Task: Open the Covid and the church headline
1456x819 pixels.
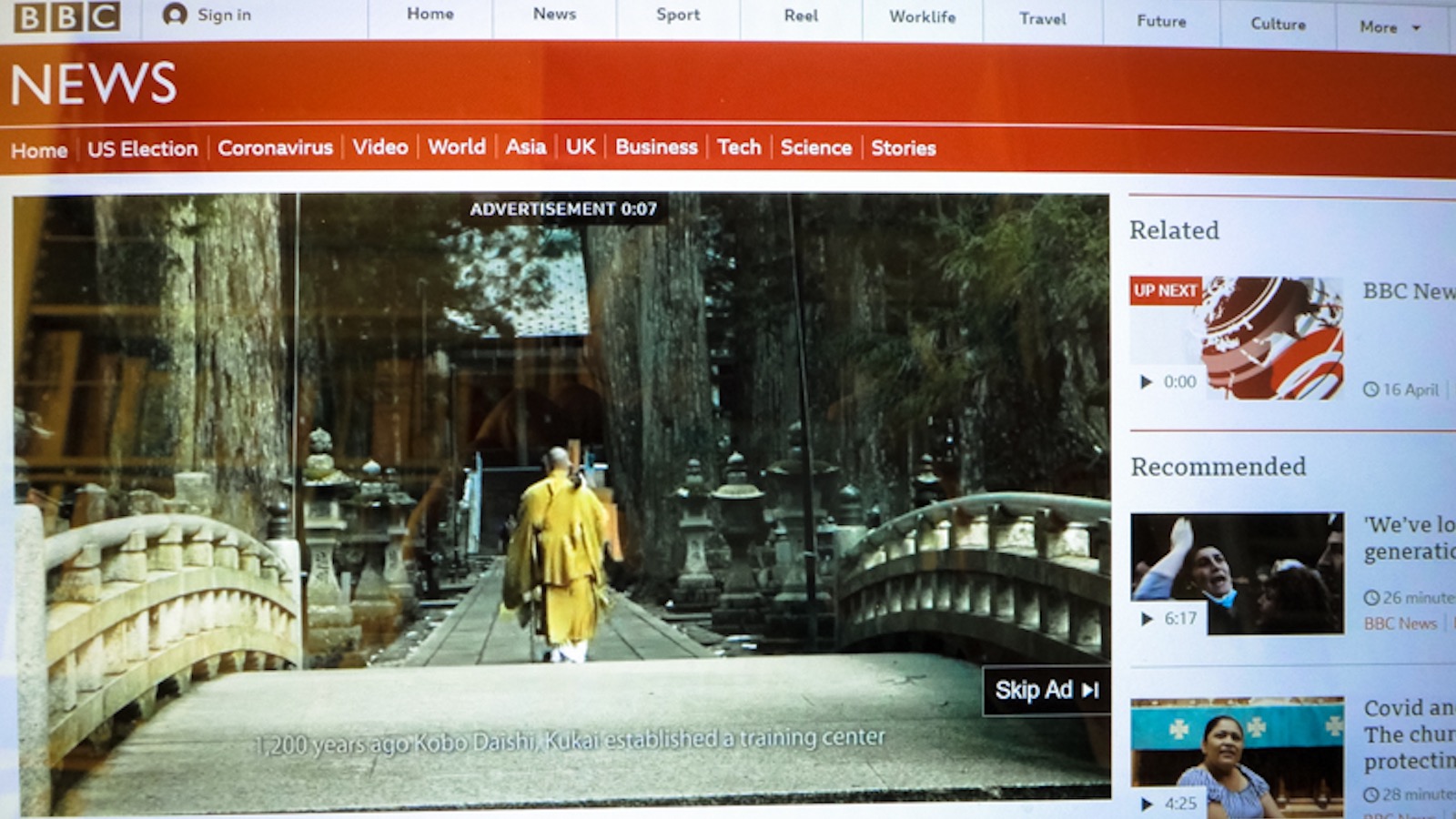Action: pyautogui.click(x=1410, y=733)
